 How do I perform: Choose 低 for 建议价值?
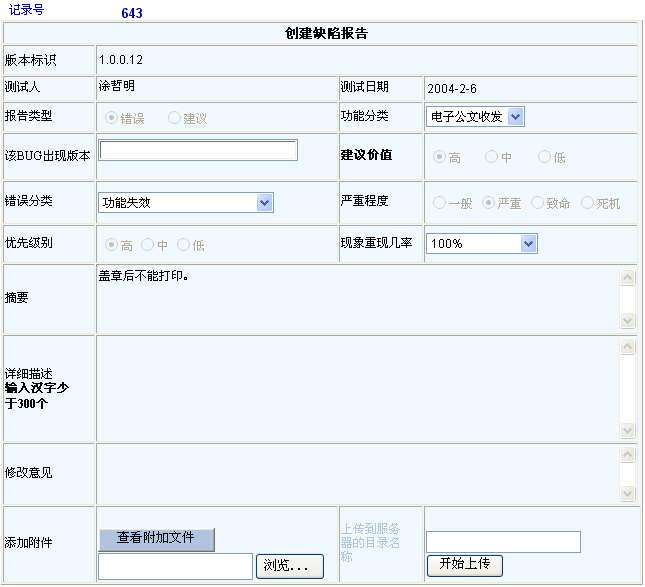[x=544, y=157]
